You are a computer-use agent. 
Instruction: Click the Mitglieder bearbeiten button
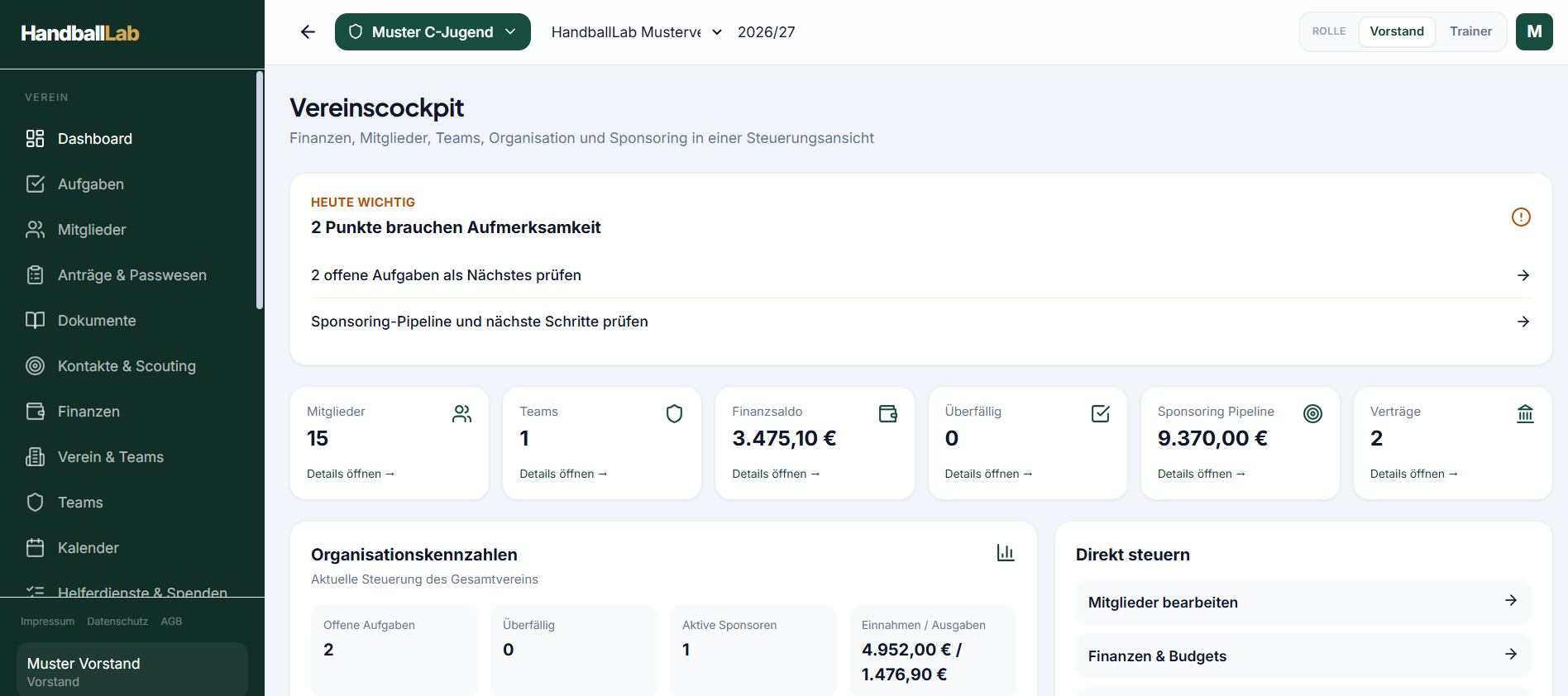tap(1303, 603)
